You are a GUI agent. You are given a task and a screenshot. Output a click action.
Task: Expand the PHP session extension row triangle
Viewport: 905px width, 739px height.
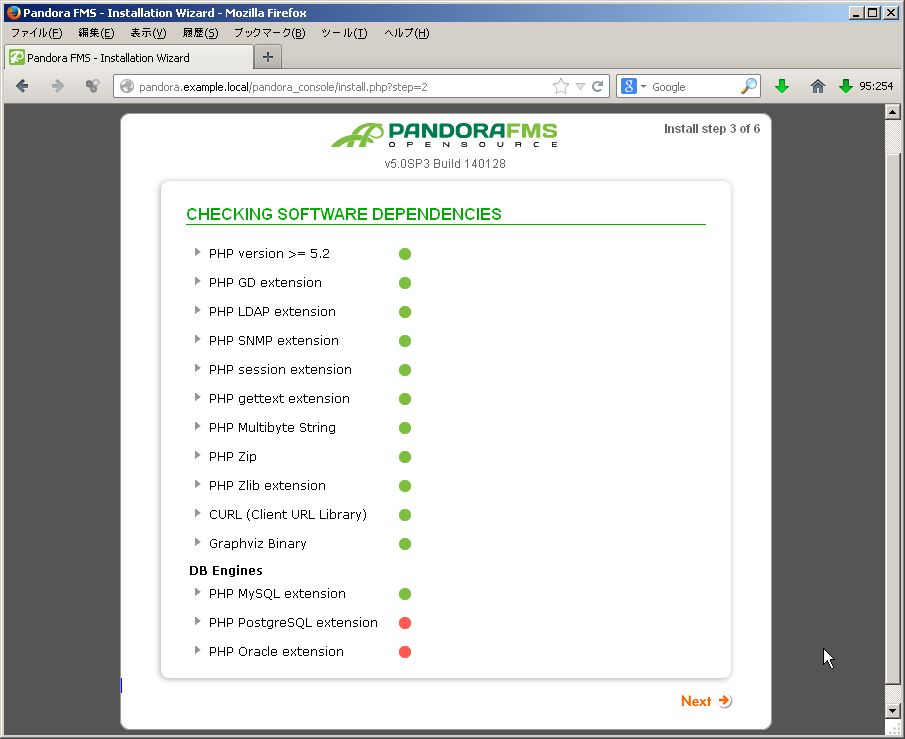point(197,368)
